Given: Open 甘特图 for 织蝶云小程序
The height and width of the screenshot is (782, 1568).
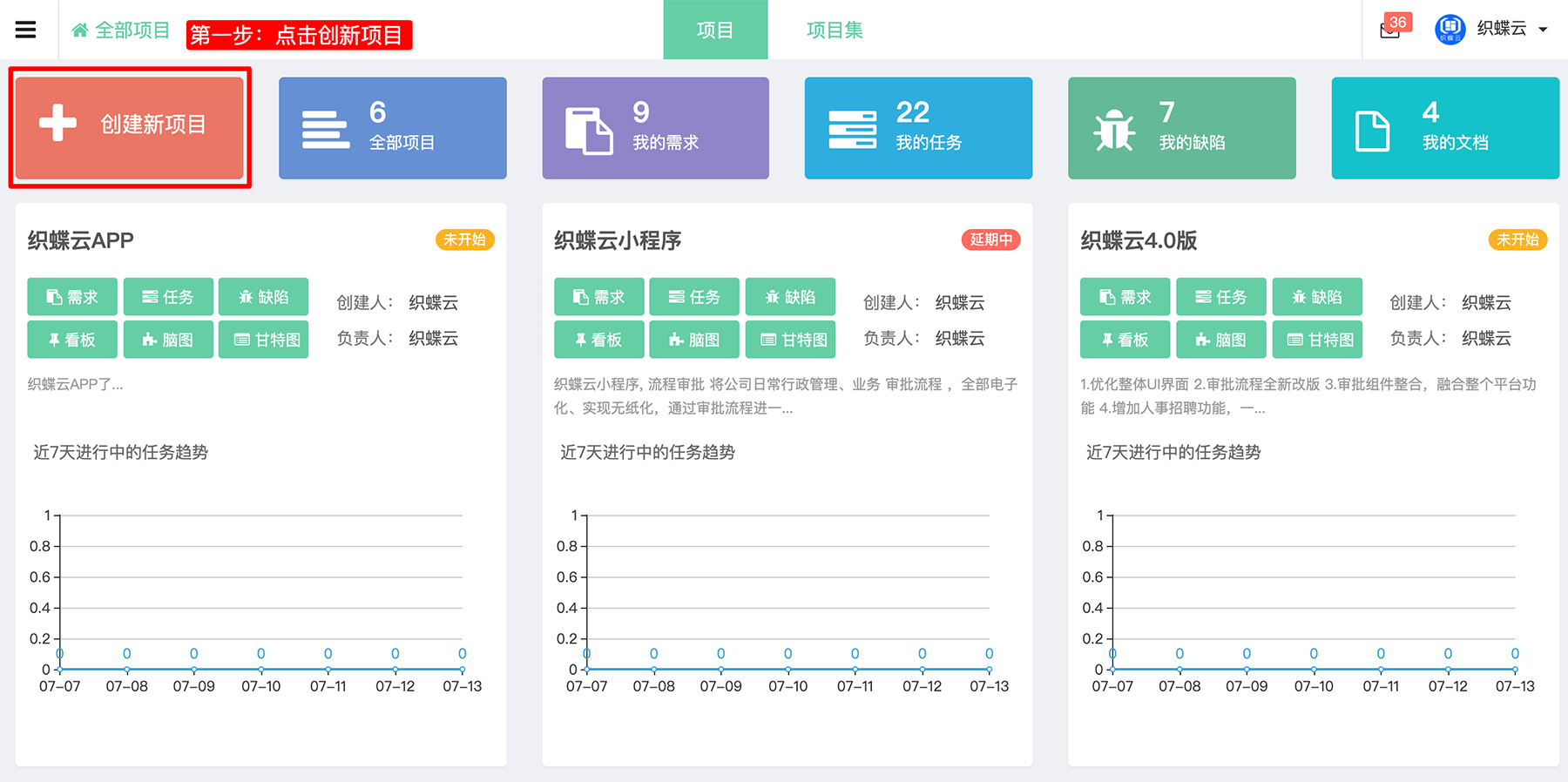Looking at the screenshot, I should [791, 340].
